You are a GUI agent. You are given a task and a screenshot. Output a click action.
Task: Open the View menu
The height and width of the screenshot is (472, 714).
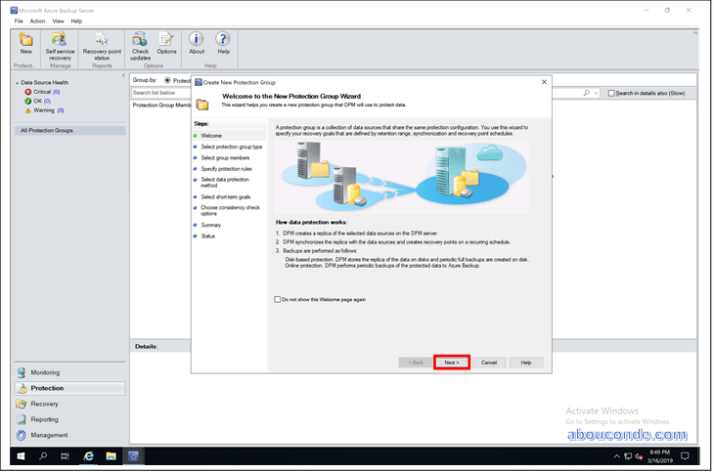click(x=58, y=21)
